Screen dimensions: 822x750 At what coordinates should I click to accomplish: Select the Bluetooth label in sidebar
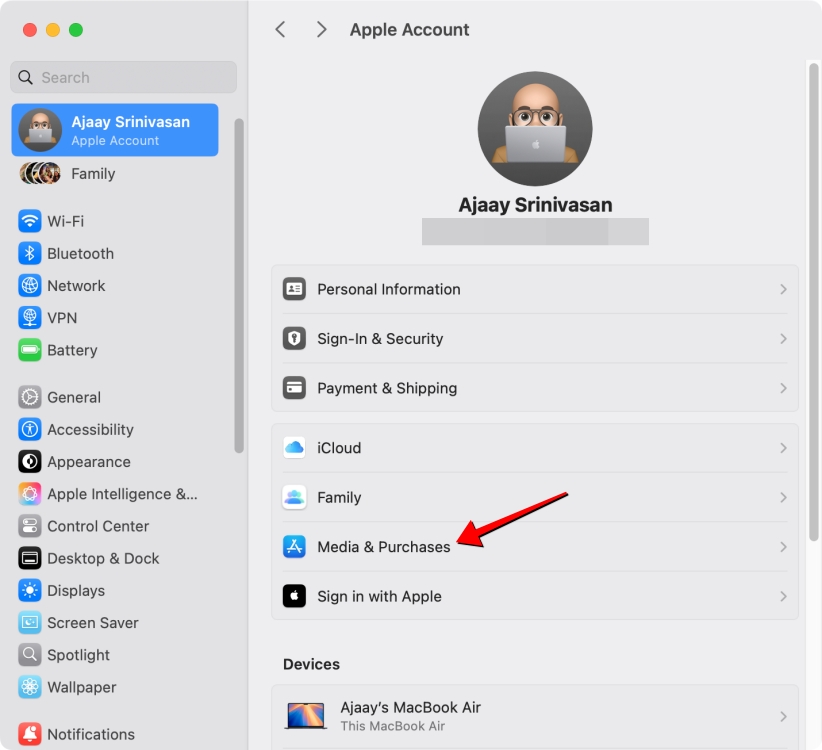point(80,254)
